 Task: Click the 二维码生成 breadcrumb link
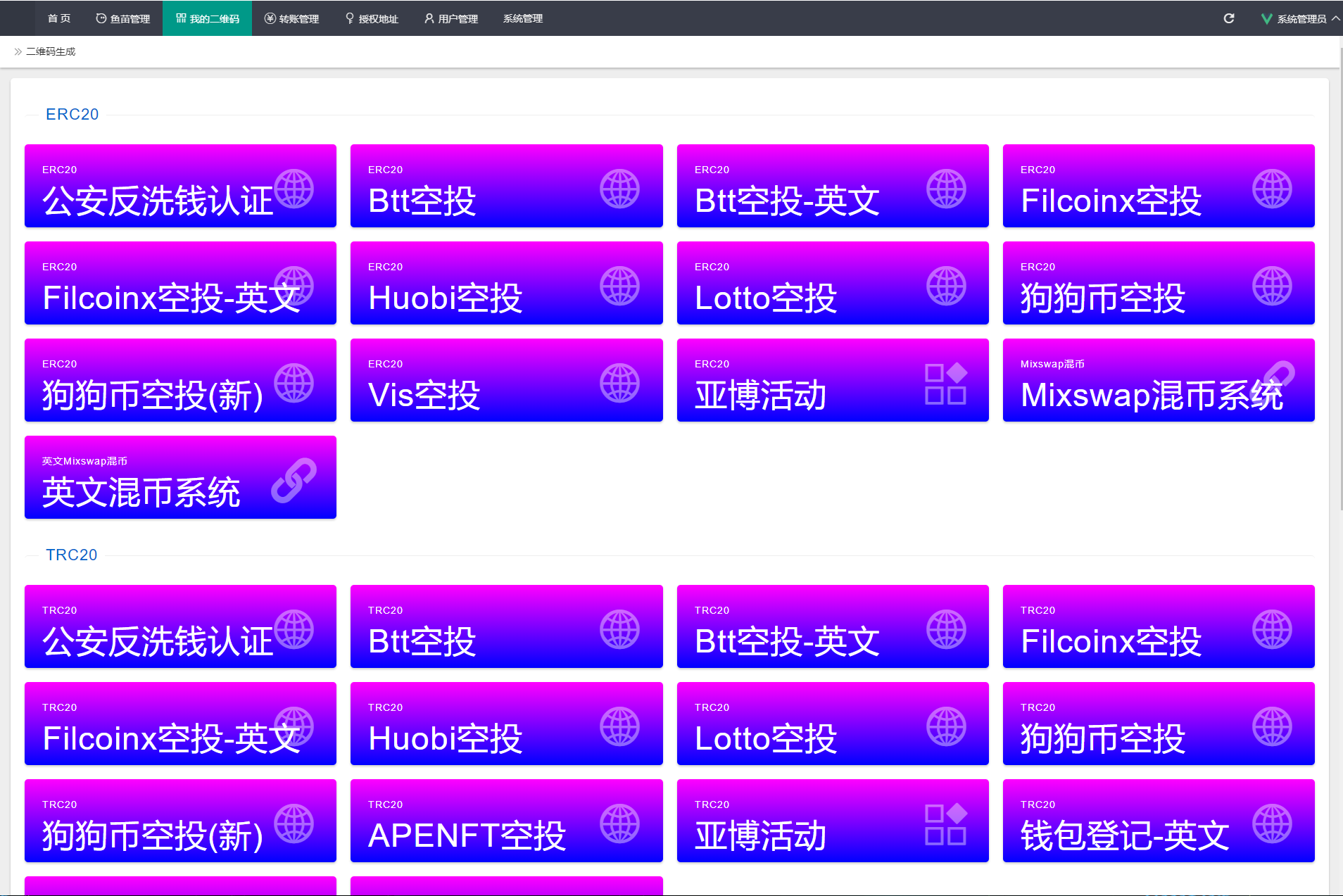click(50, 51)
